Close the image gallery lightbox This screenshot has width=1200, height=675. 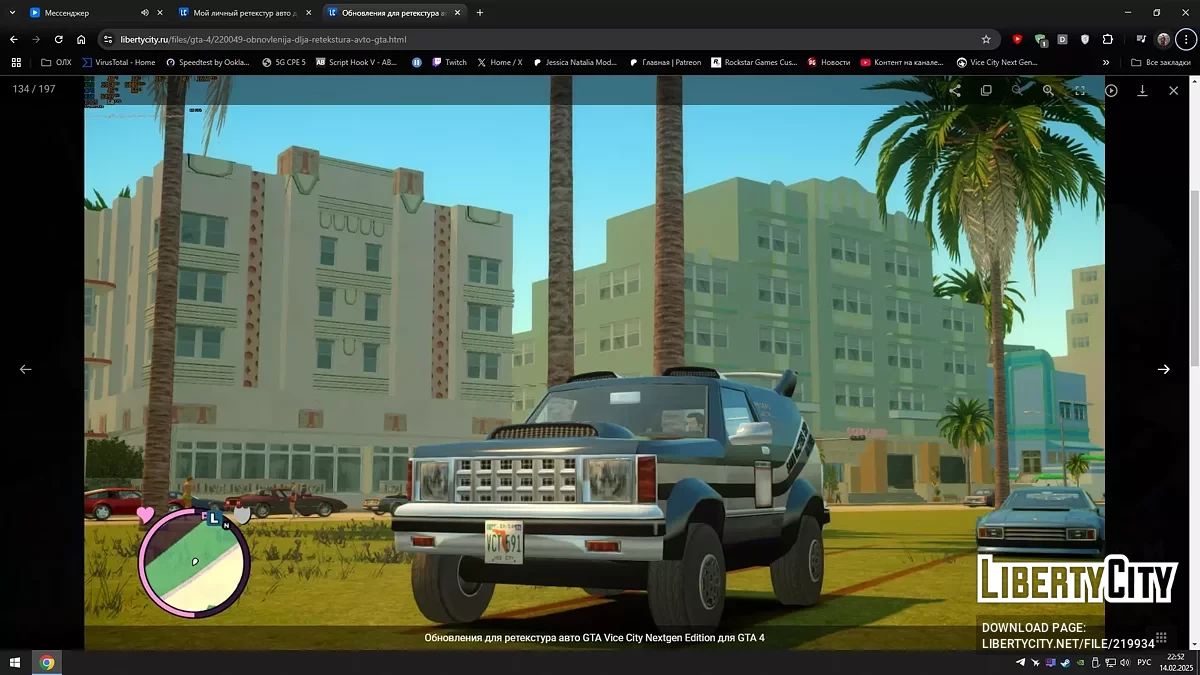pos(1173,90)
